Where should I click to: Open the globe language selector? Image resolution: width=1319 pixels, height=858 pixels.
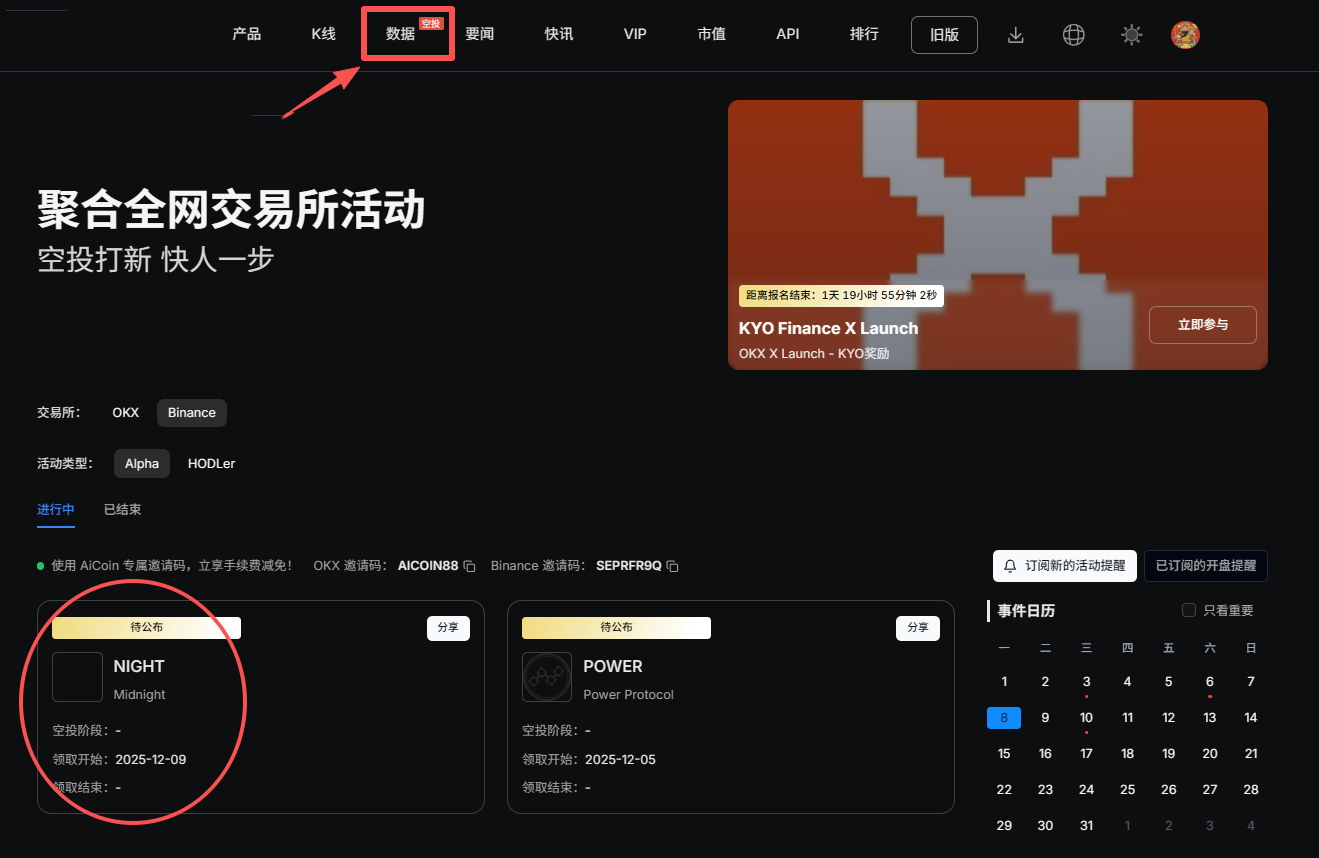click(x=1073, y=35)
